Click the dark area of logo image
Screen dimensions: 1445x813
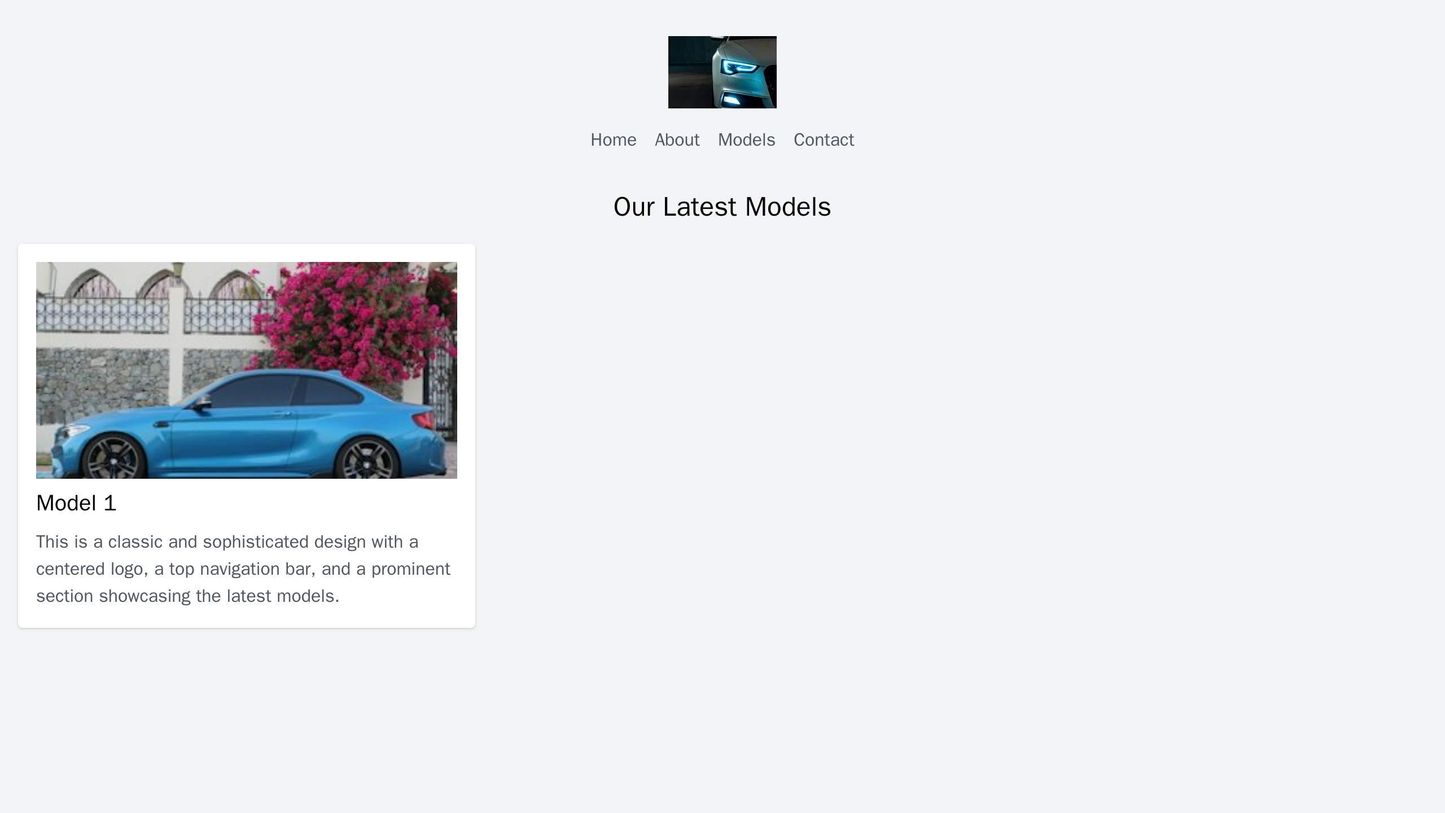tap(690, 72)
